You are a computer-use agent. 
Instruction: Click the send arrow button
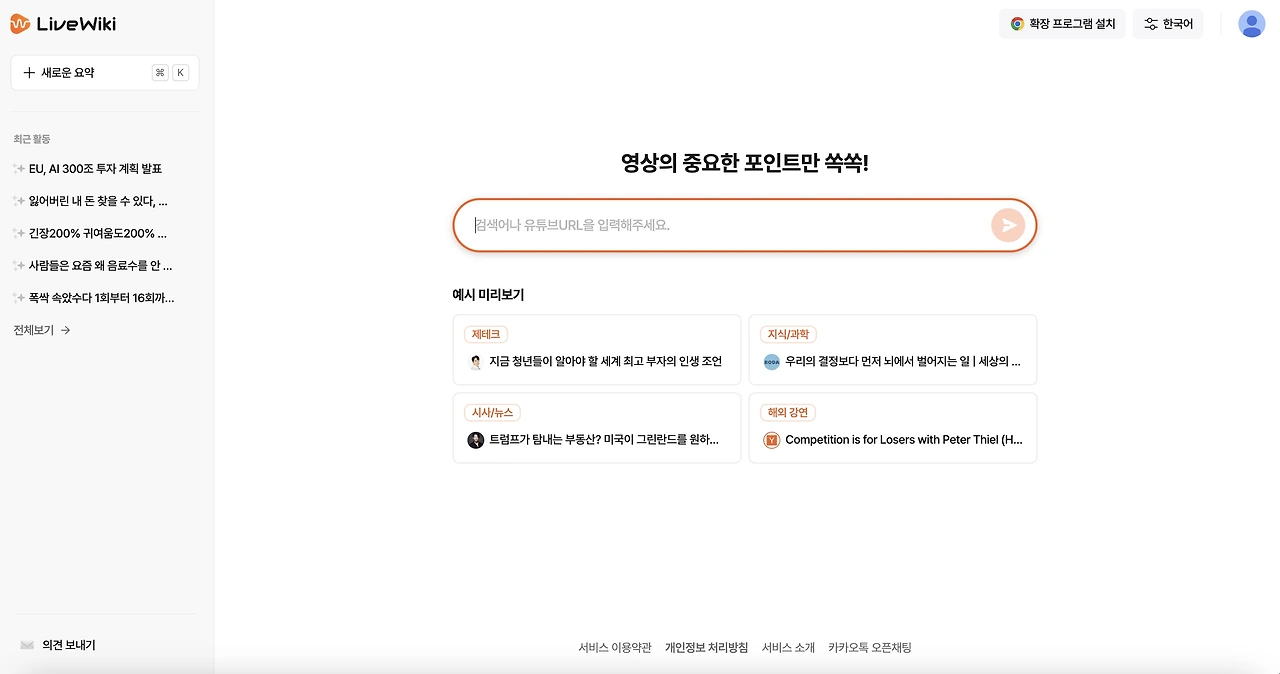pos(1008,225)
